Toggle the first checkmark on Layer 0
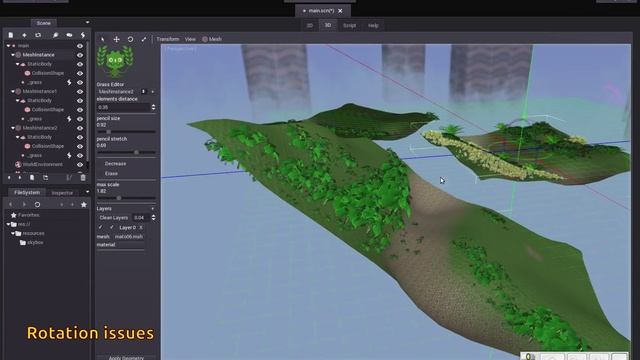640x360 pixels. click(x=100, y=227)
